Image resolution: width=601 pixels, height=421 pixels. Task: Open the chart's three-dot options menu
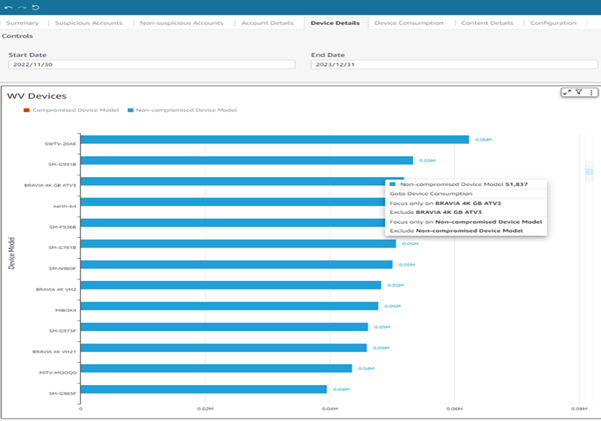coord(590,92)
